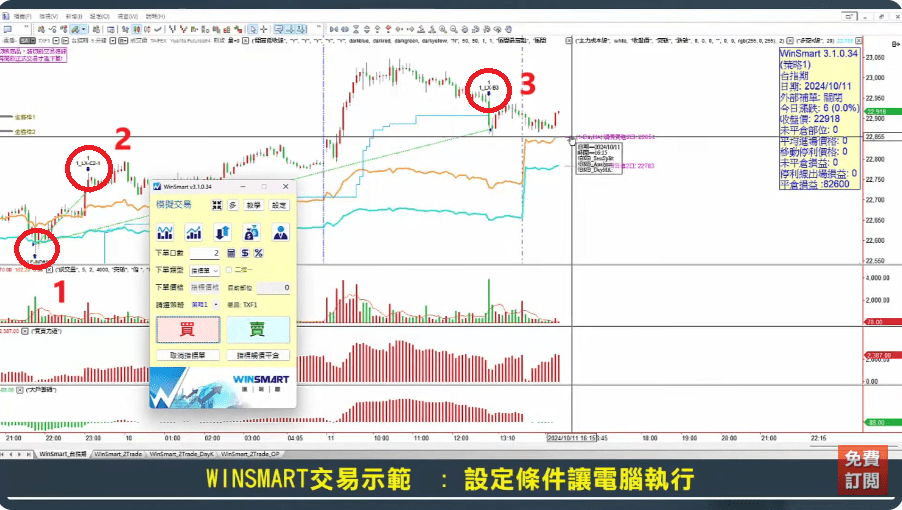Open the 設定 settings button in WinSmart panel
Viewport: 902px width, 510px height.
279,205
